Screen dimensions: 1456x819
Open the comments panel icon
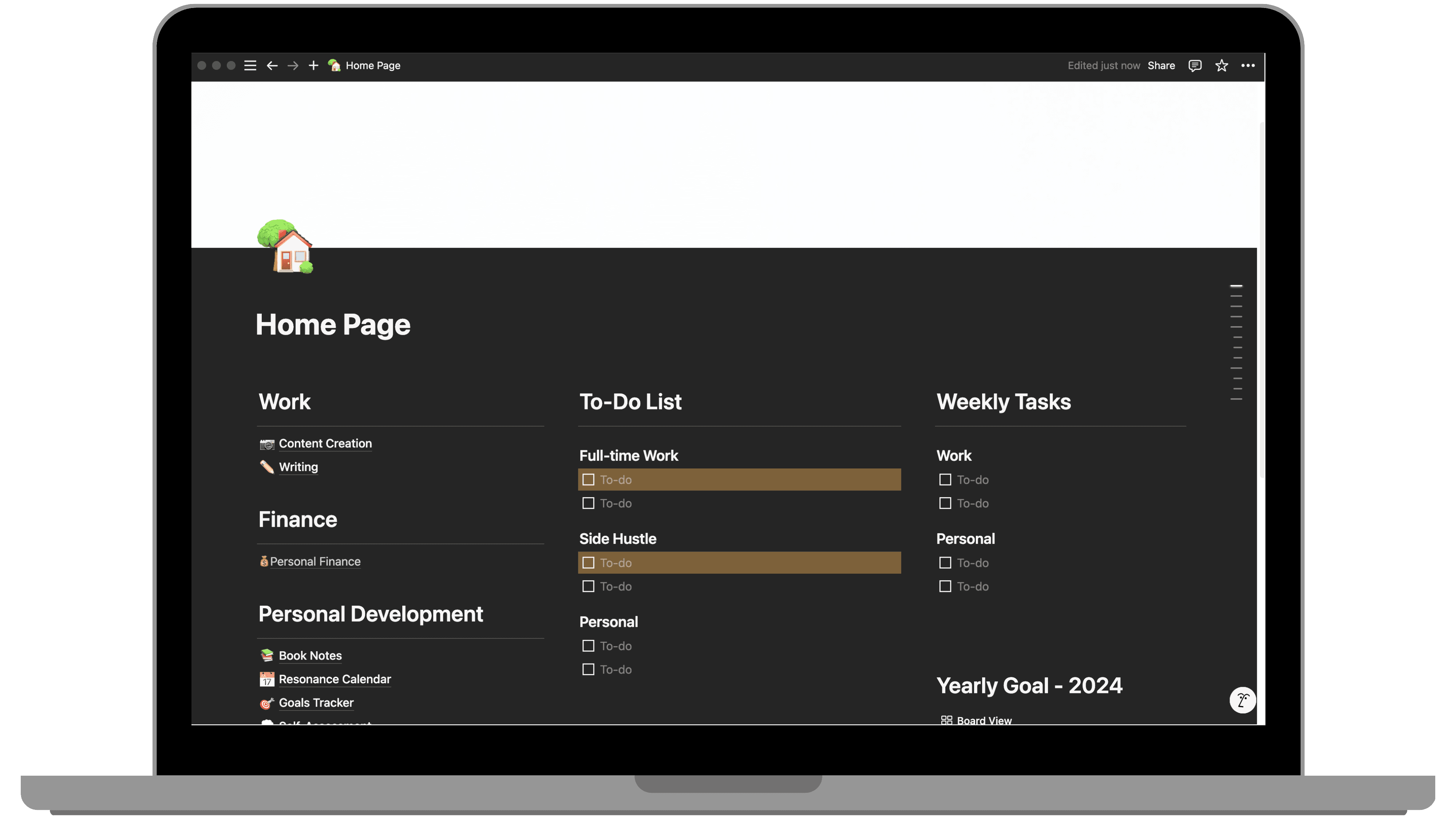(x=1195, y=66)
